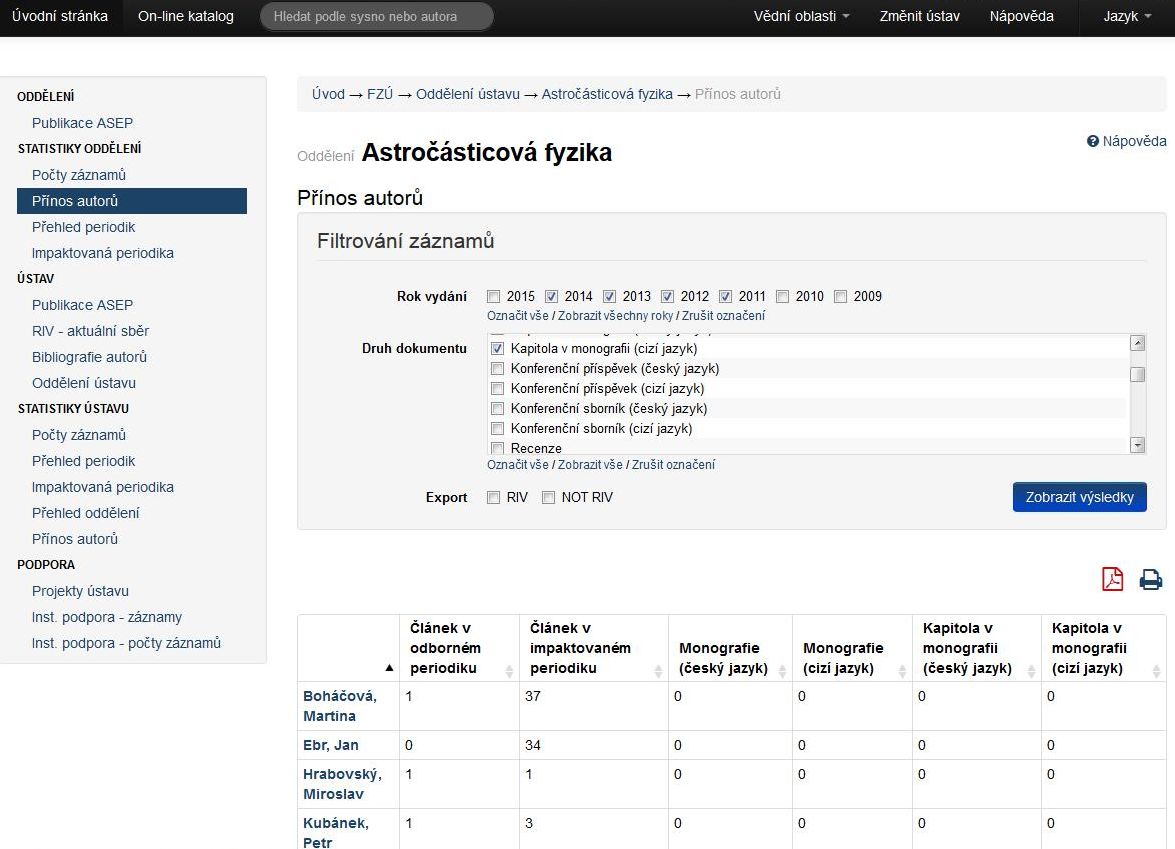This screenshot has width=1175, height=849.
Task: Click the document type list scroll-up arrow
Action: click(x=1138, y=343)
